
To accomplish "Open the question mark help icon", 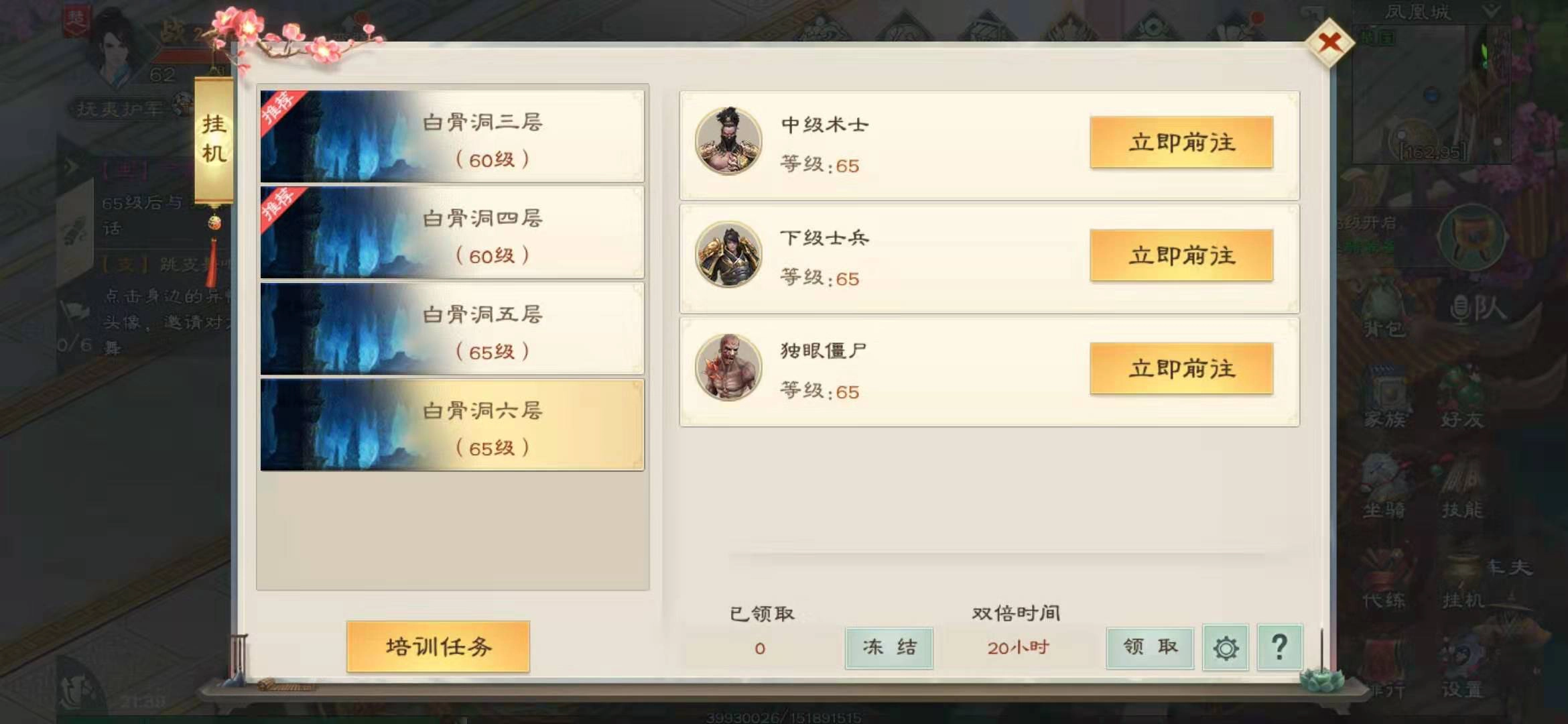I will (1279, 648).
